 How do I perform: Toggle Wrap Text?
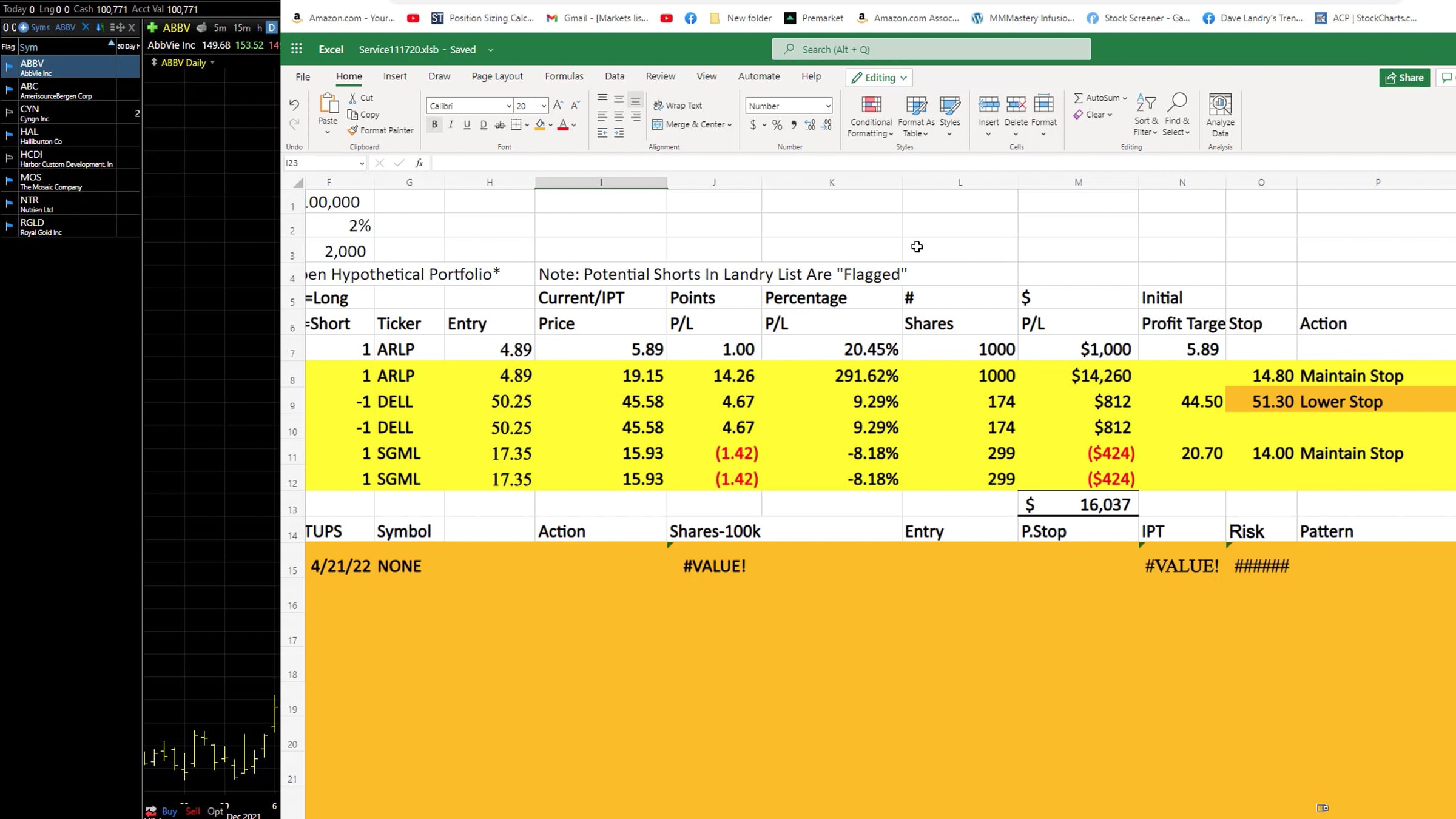[x=678, y=105]
